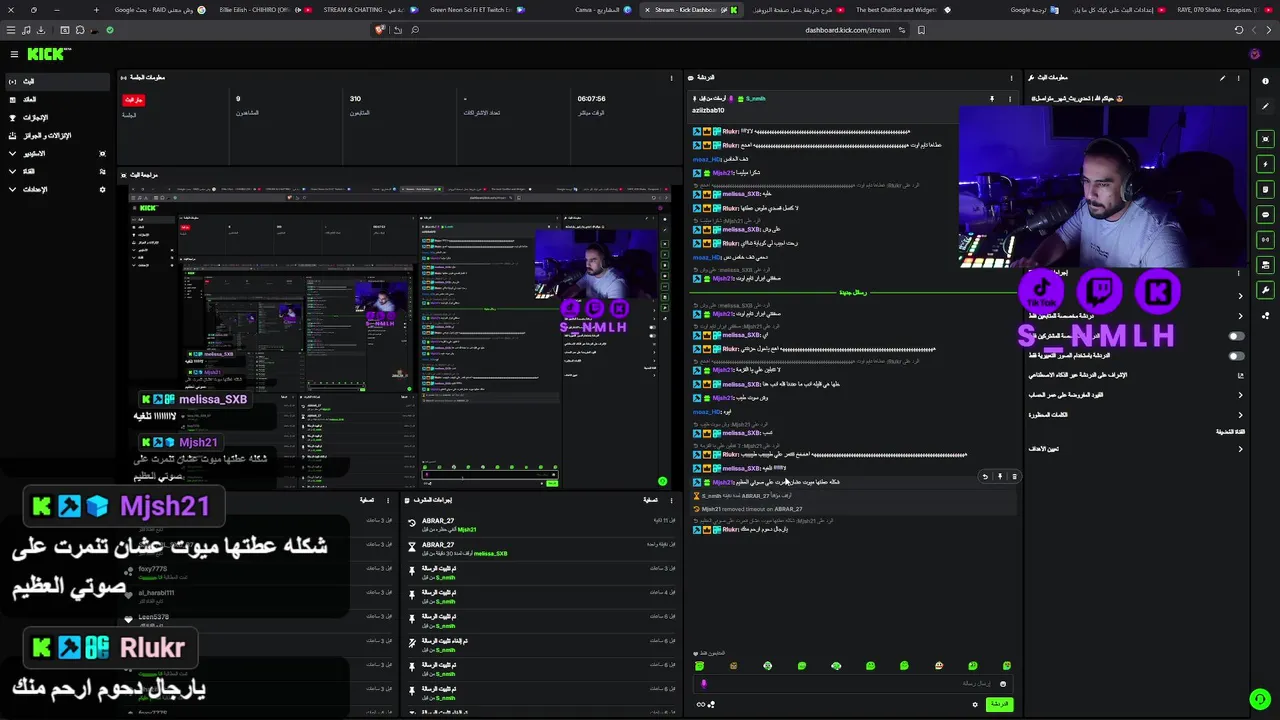Click the 310 followers count
Image resolution: width=1280 pixels, height=720 pixels.
click(x=355, y=99)
